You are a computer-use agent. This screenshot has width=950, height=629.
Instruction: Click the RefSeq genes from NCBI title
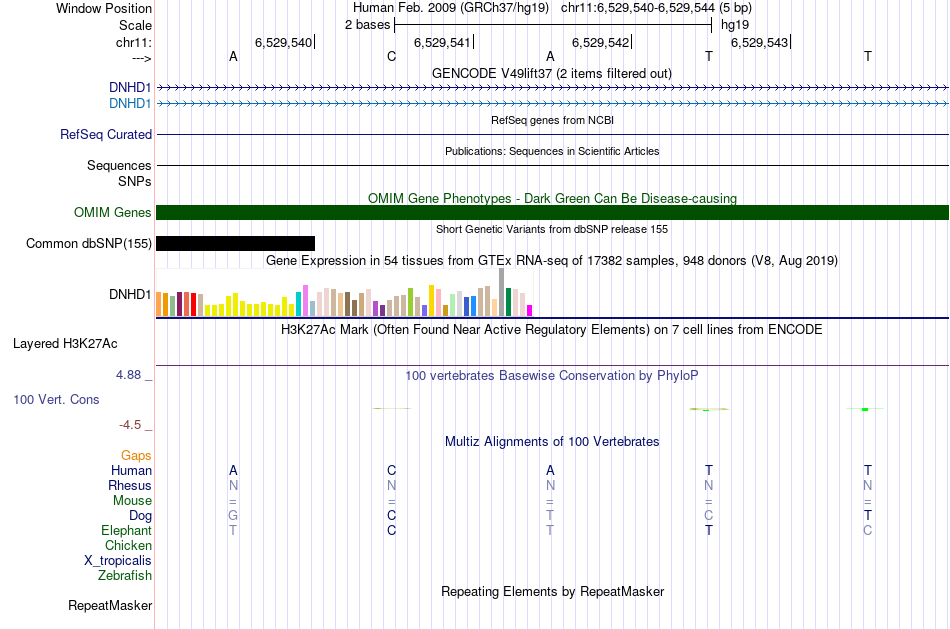tap(553, 121)
